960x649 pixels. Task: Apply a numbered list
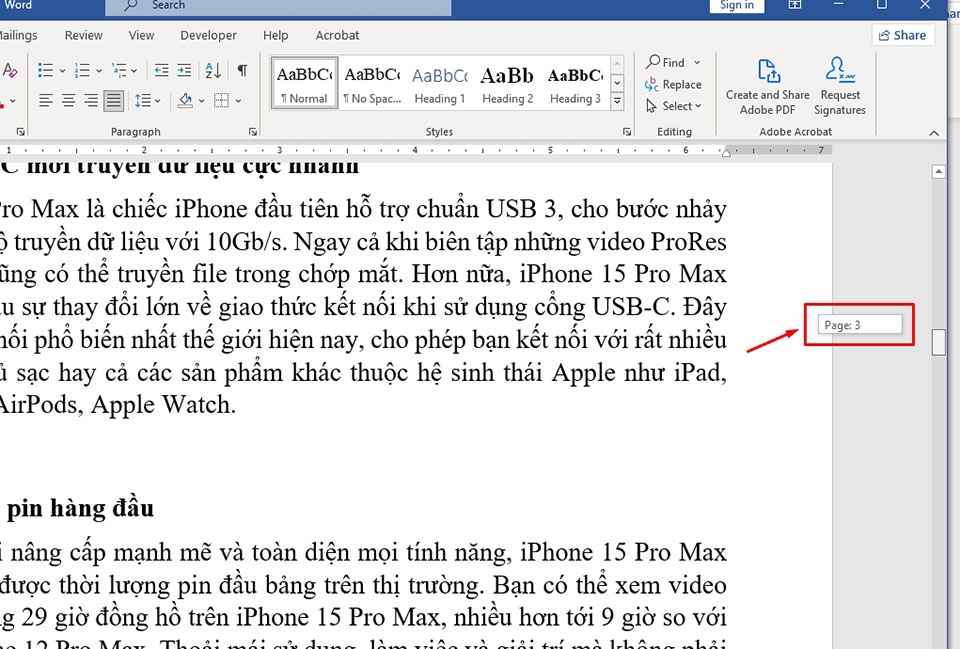(x=82, y=70)
